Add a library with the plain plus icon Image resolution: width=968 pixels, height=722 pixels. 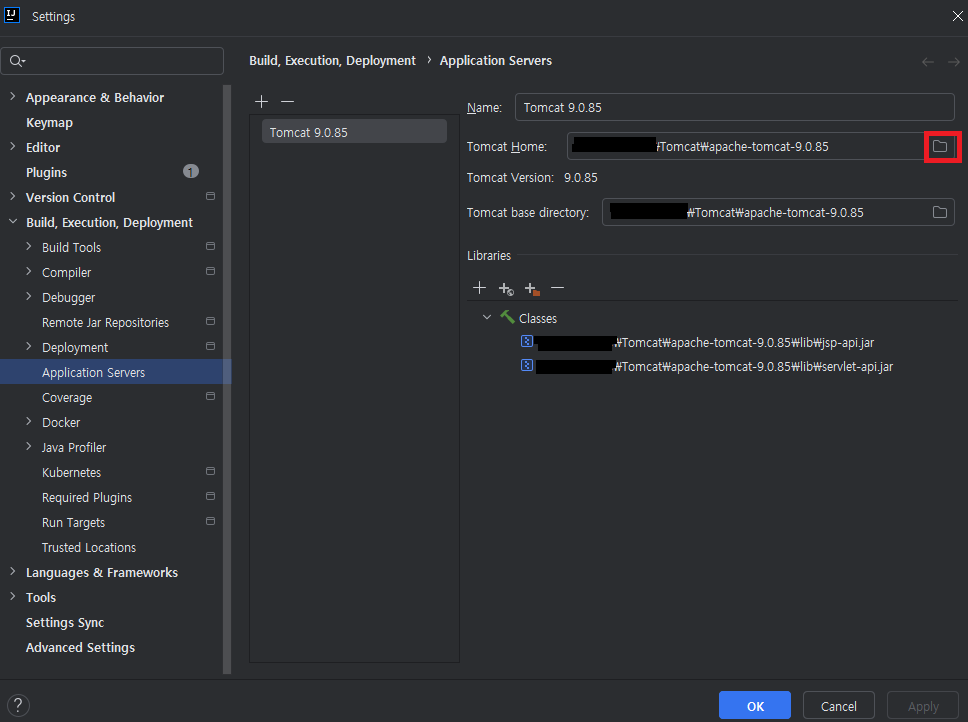(x=479, y=288)
